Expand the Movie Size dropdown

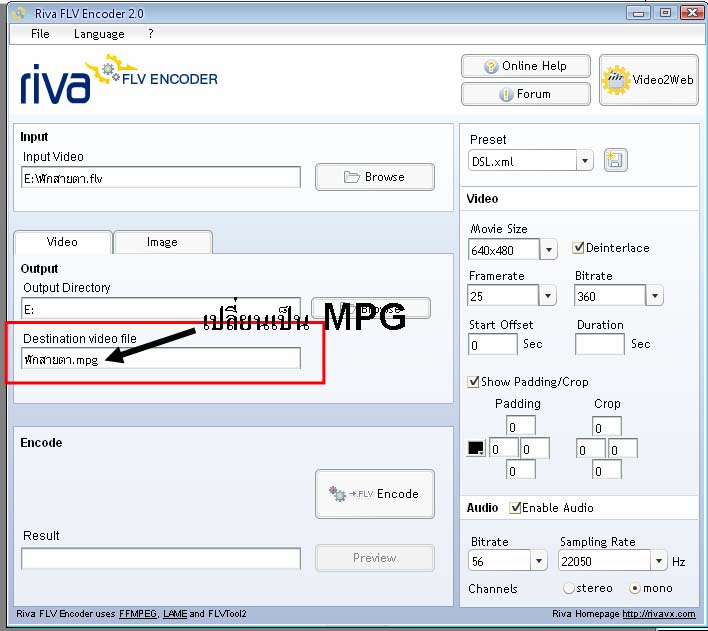click(549, 249)
